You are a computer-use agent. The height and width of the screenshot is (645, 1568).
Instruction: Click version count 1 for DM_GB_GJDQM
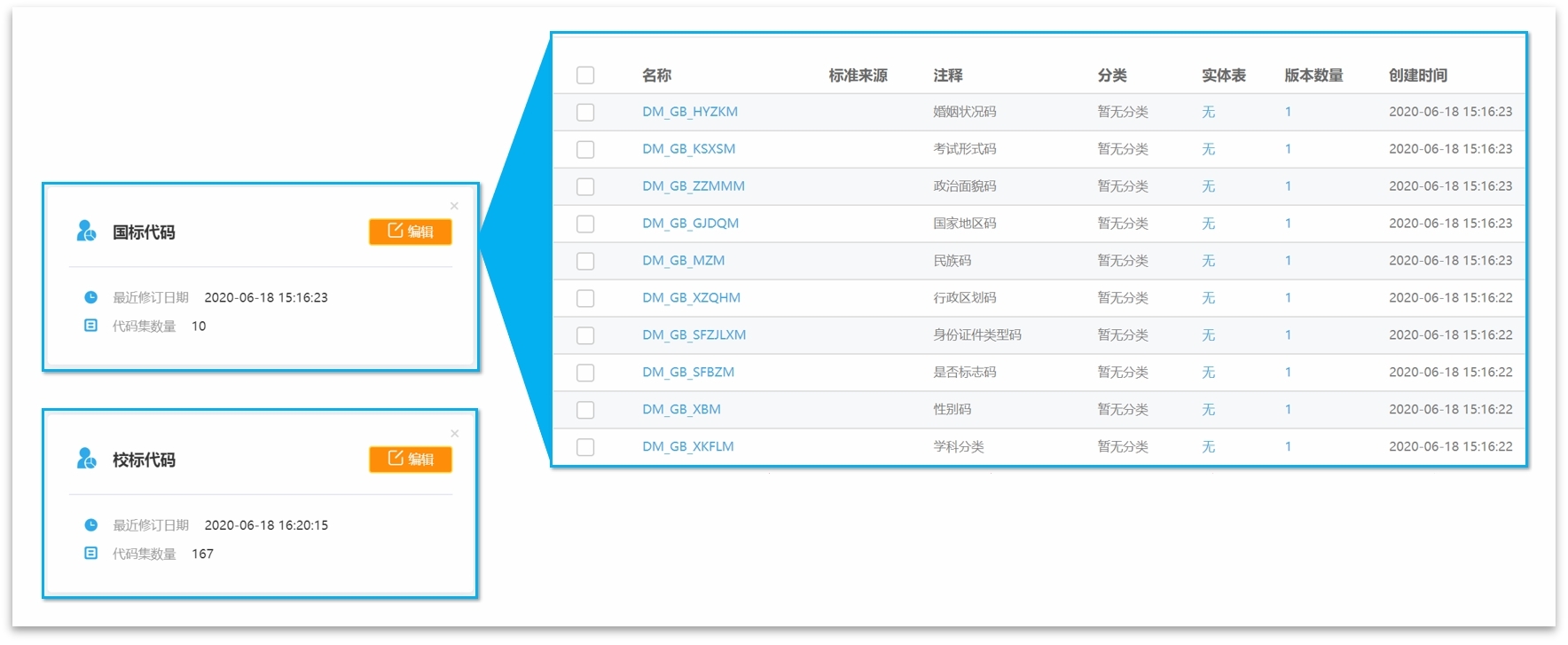coord(1288,224)
